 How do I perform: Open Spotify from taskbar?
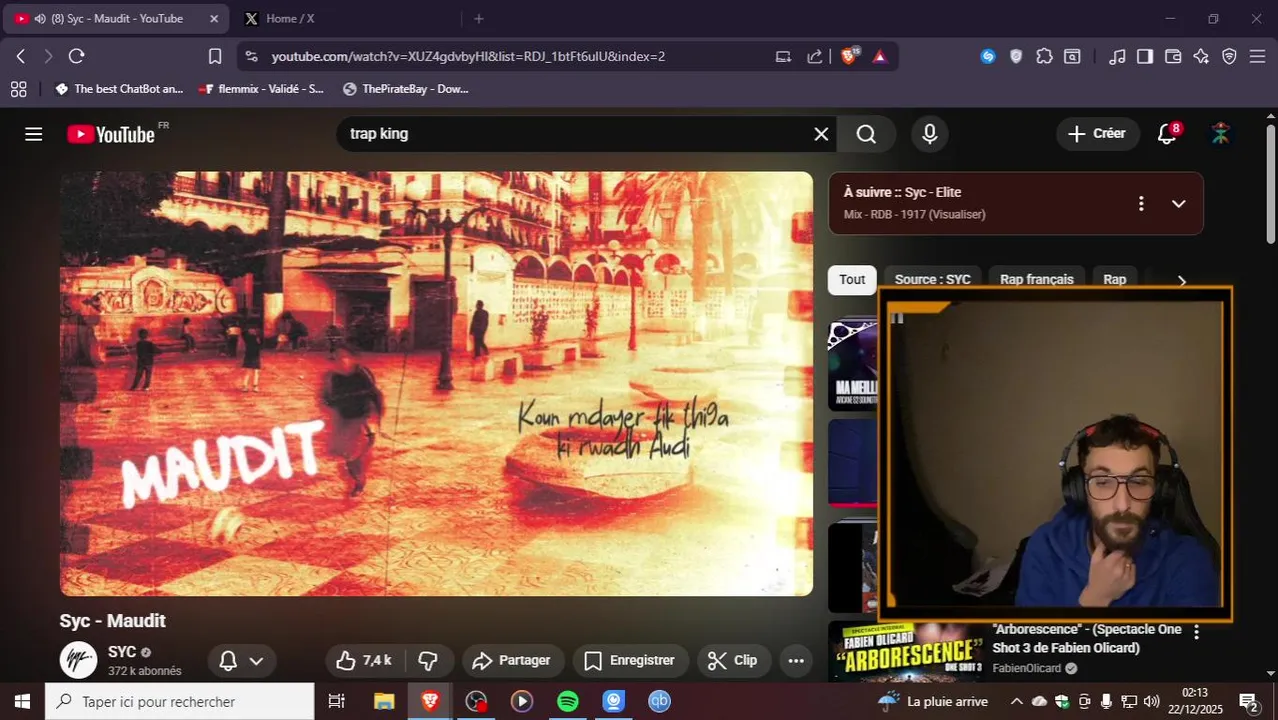pos(568,702)
